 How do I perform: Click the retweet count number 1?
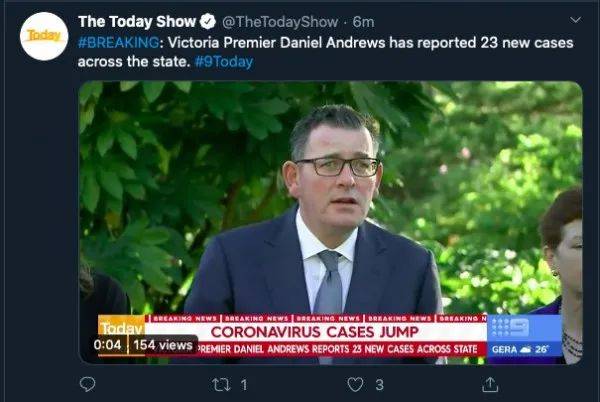[244, 385]
